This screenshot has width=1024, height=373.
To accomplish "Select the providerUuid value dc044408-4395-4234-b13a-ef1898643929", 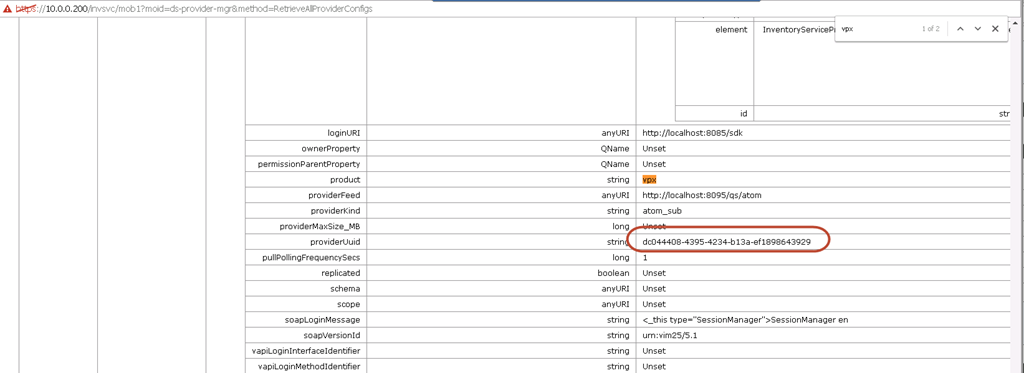I will pyautogui.click(x=727, y=242).
